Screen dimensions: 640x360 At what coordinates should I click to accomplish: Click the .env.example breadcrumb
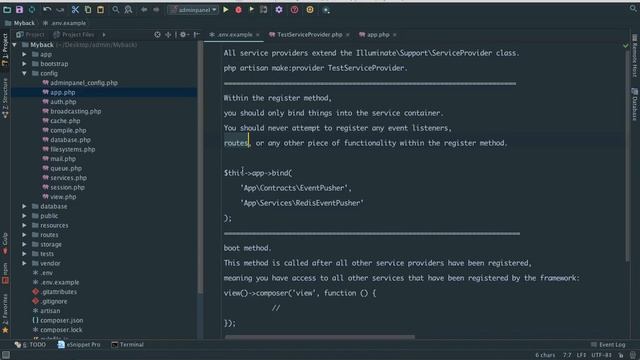pyautogui.click(x=64, y=23)
